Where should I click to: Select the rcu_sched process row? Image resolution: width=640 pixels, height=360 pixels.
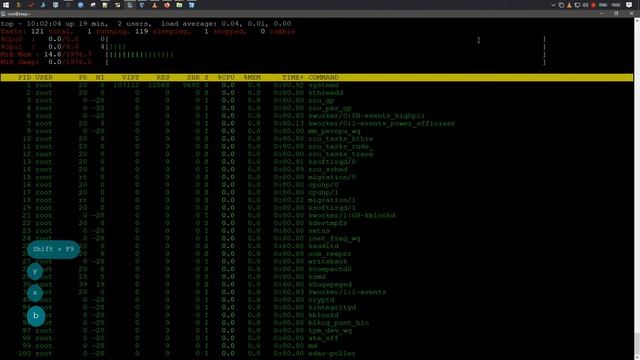[x=317, y=169]
